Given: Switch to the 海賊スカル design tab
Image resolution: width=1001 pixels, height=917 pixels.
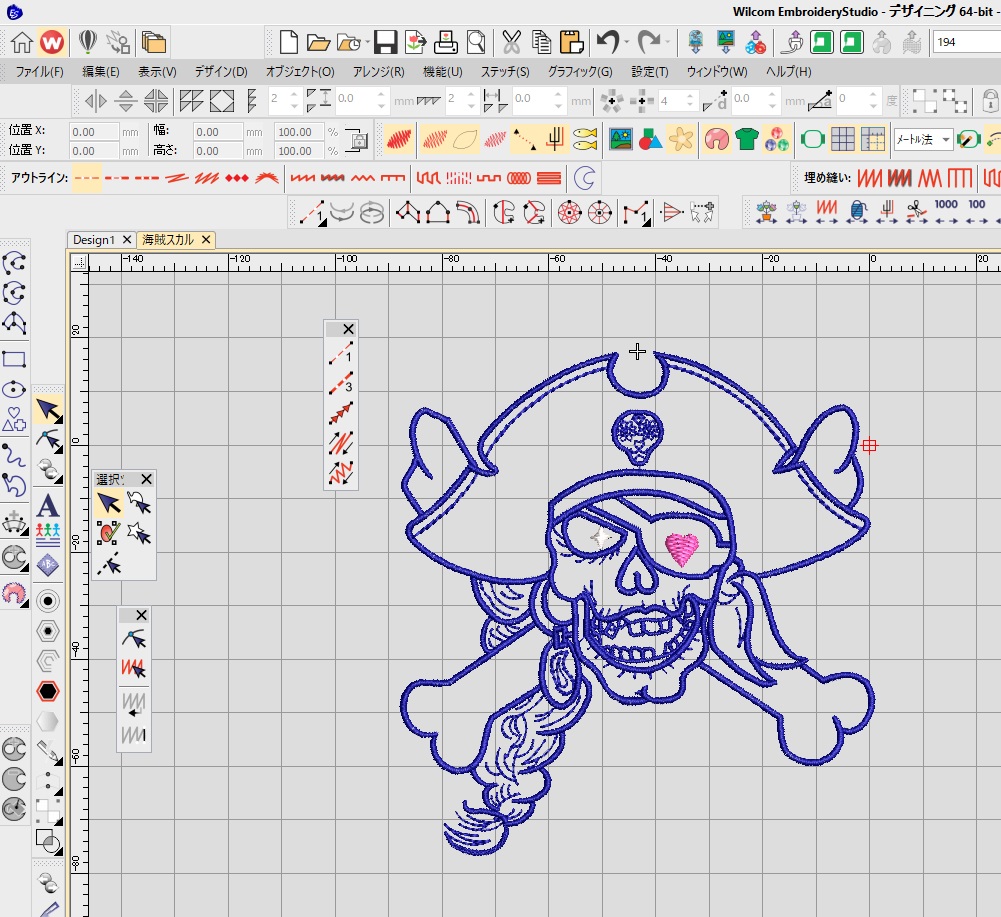Looking at the screenshot, I should click(x=168, y=239).
